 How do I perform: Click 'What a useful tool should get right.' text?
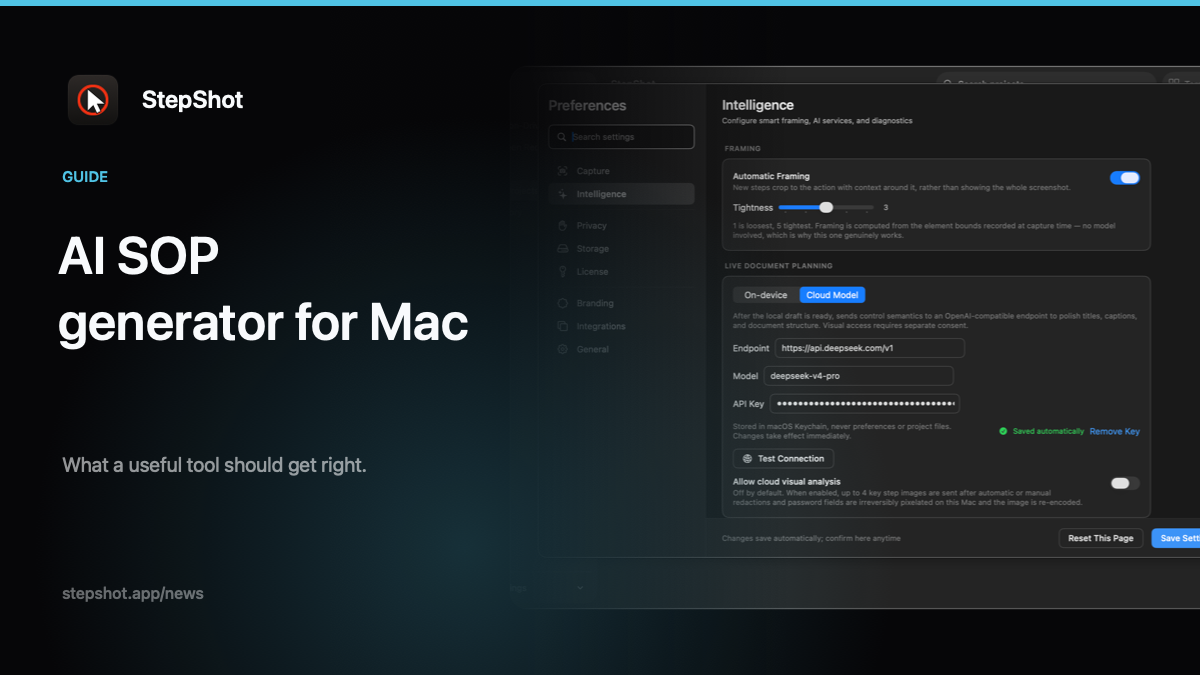tap(214, 465)
